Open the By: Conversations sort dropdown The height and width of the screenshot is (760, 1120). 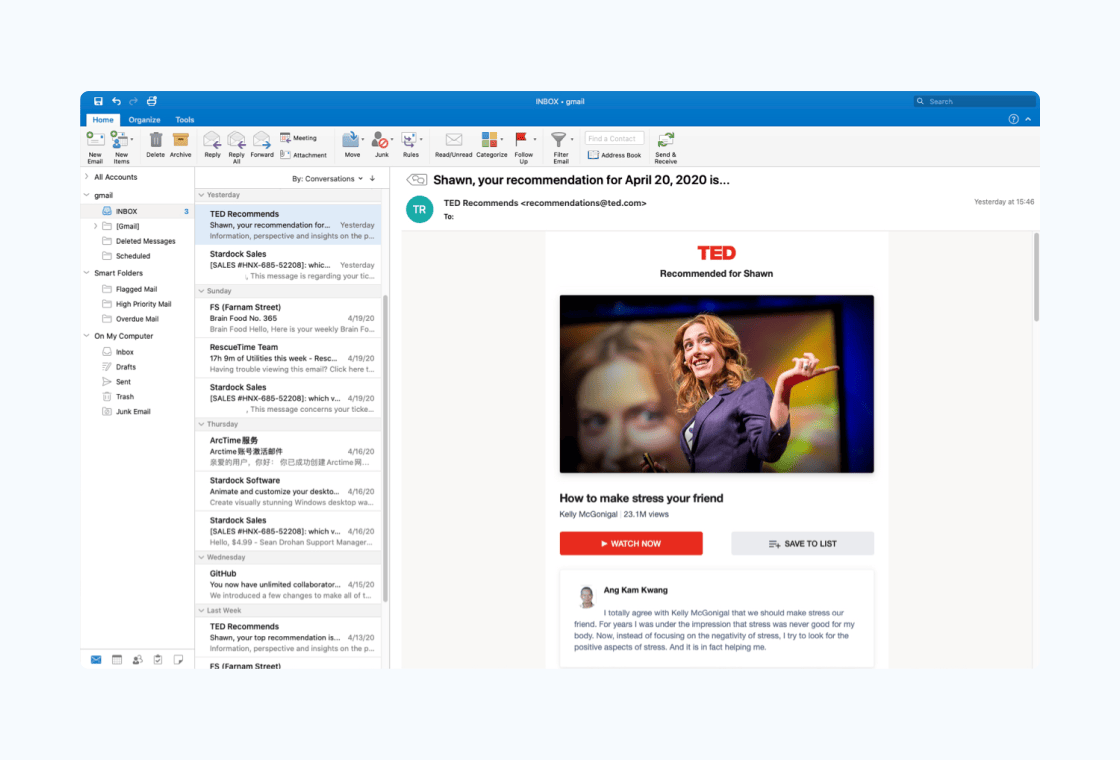[x=327, y=179]
